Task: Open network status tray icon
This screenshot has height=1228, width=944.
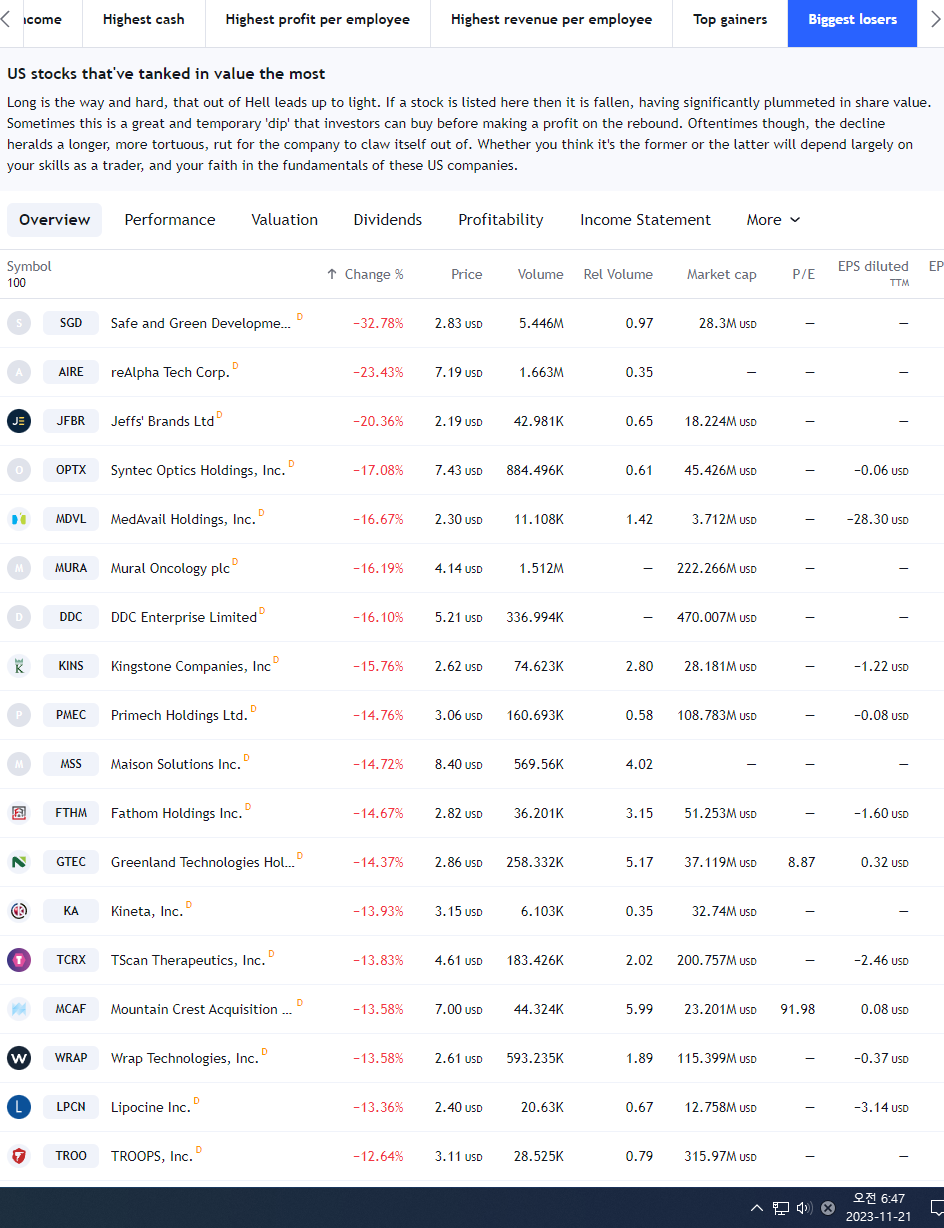Action: [x=781, y=1208]
